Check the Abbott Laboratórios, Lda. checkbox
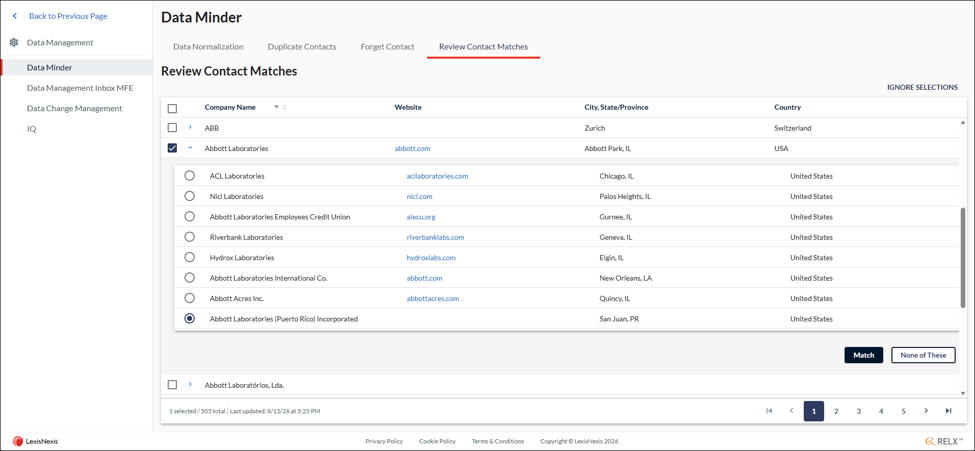975x451 pixels. pos(172,384)
